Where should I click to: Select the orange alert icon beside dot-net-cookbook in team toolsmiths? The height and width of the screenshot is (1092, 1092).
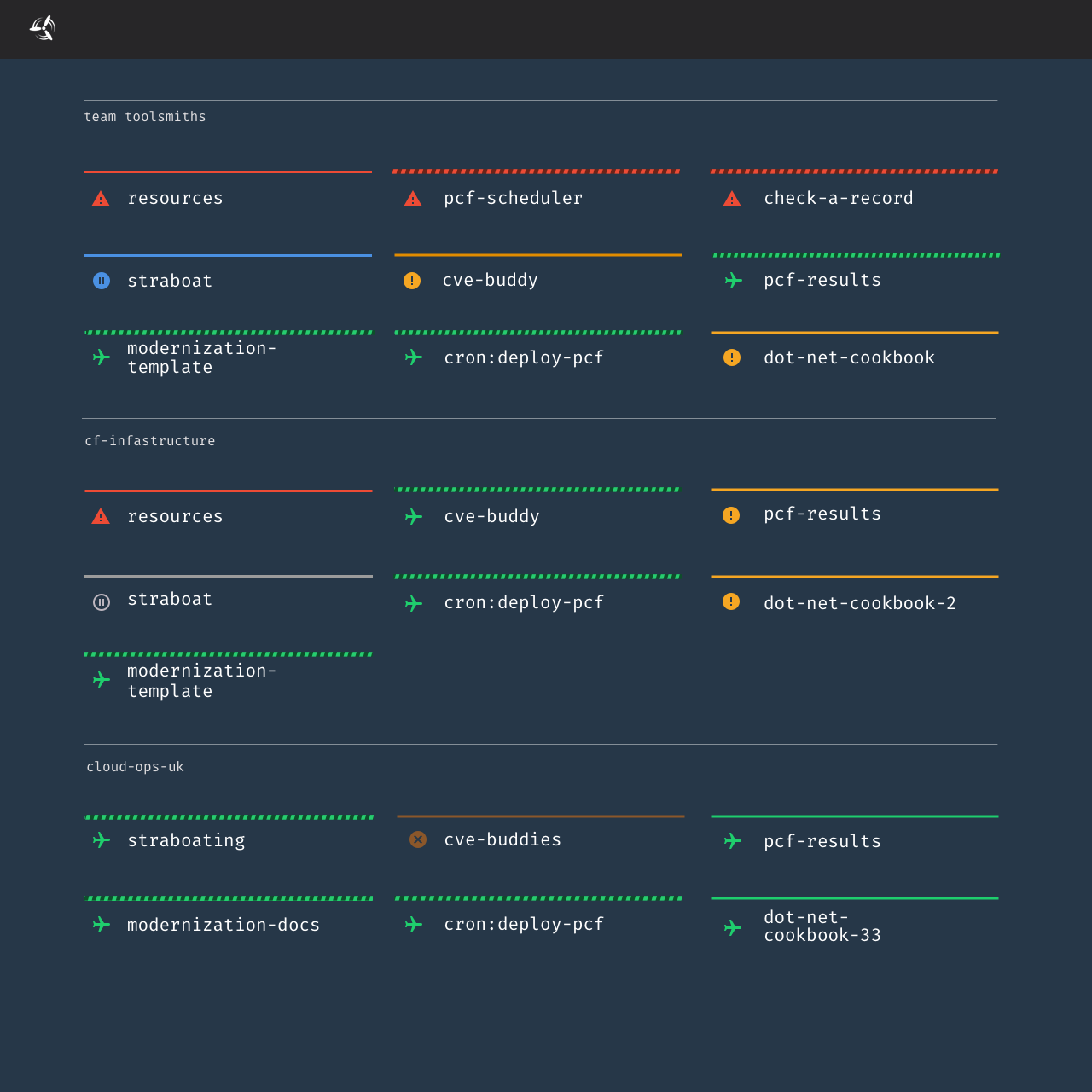click(732, 357)
